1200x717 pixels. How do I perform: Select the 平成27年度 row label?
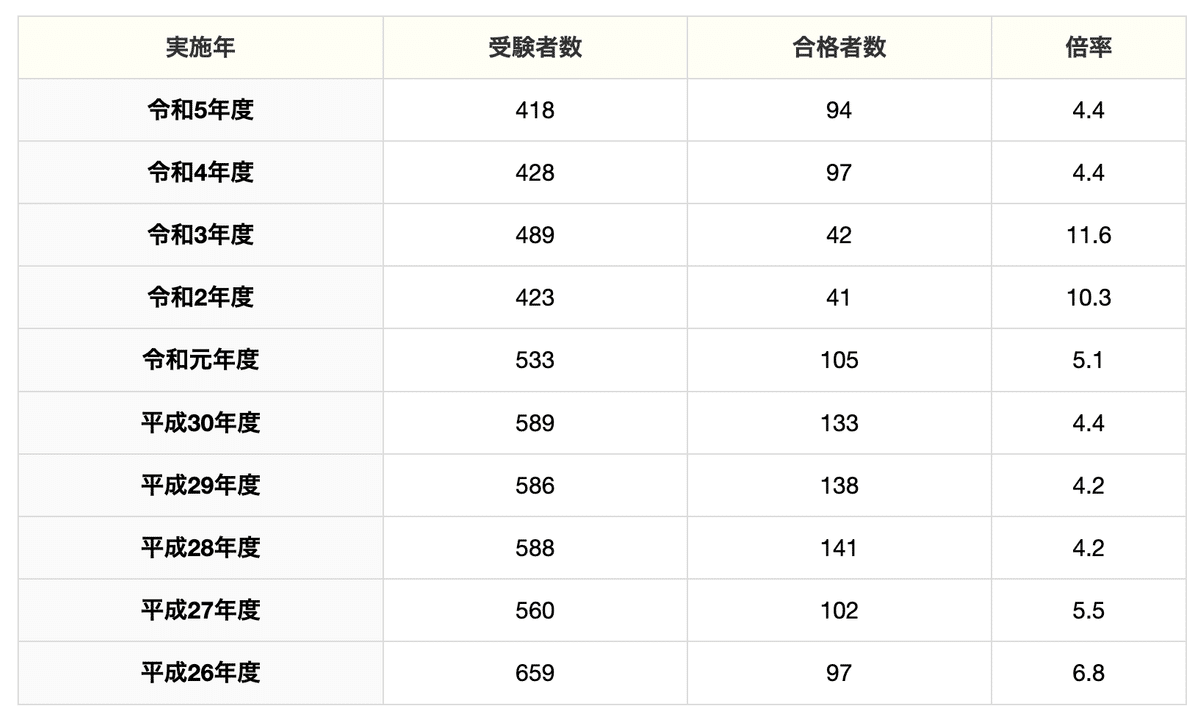200,610
